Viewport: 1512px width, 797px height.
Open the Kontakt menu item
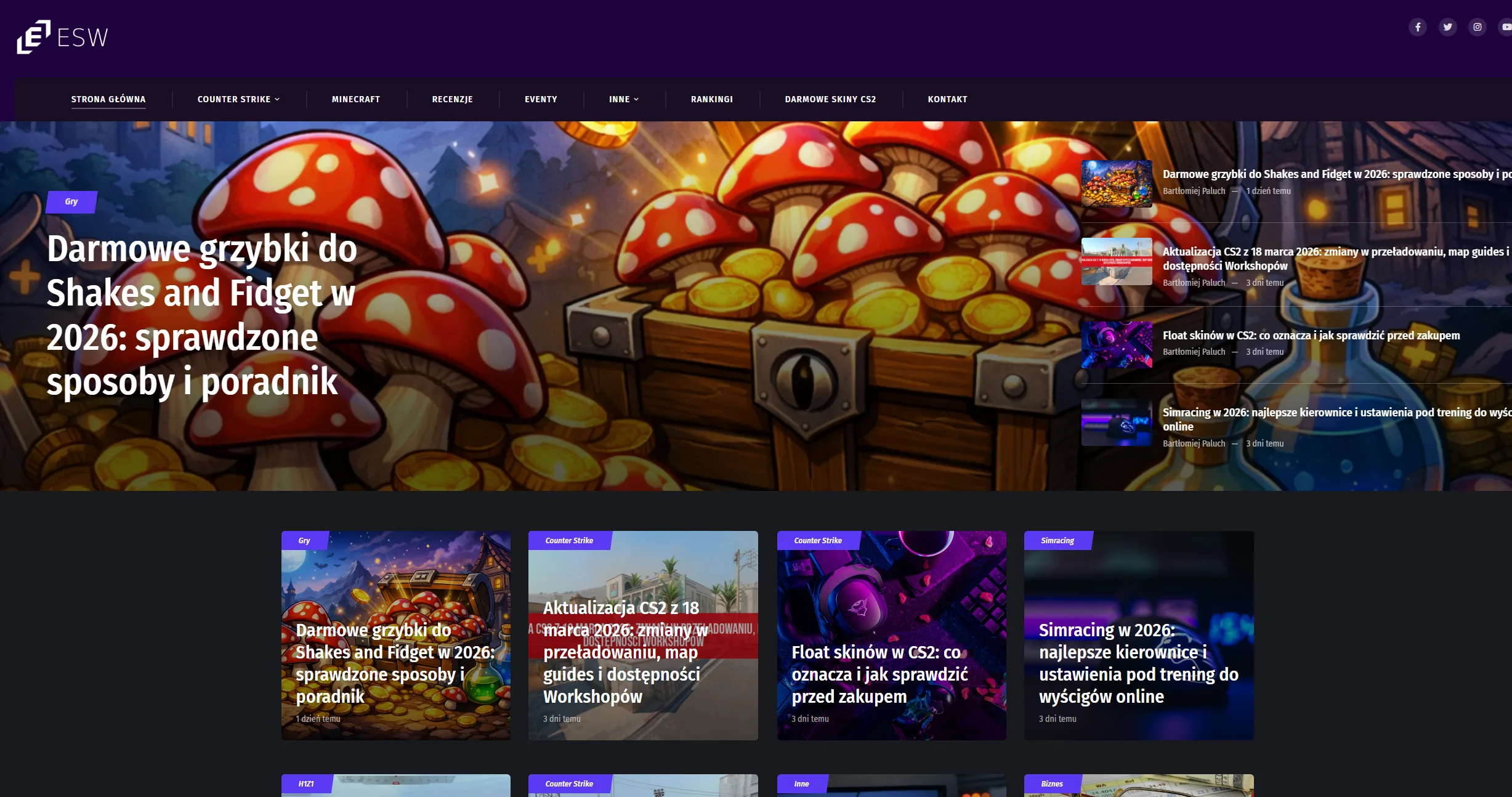947,99
